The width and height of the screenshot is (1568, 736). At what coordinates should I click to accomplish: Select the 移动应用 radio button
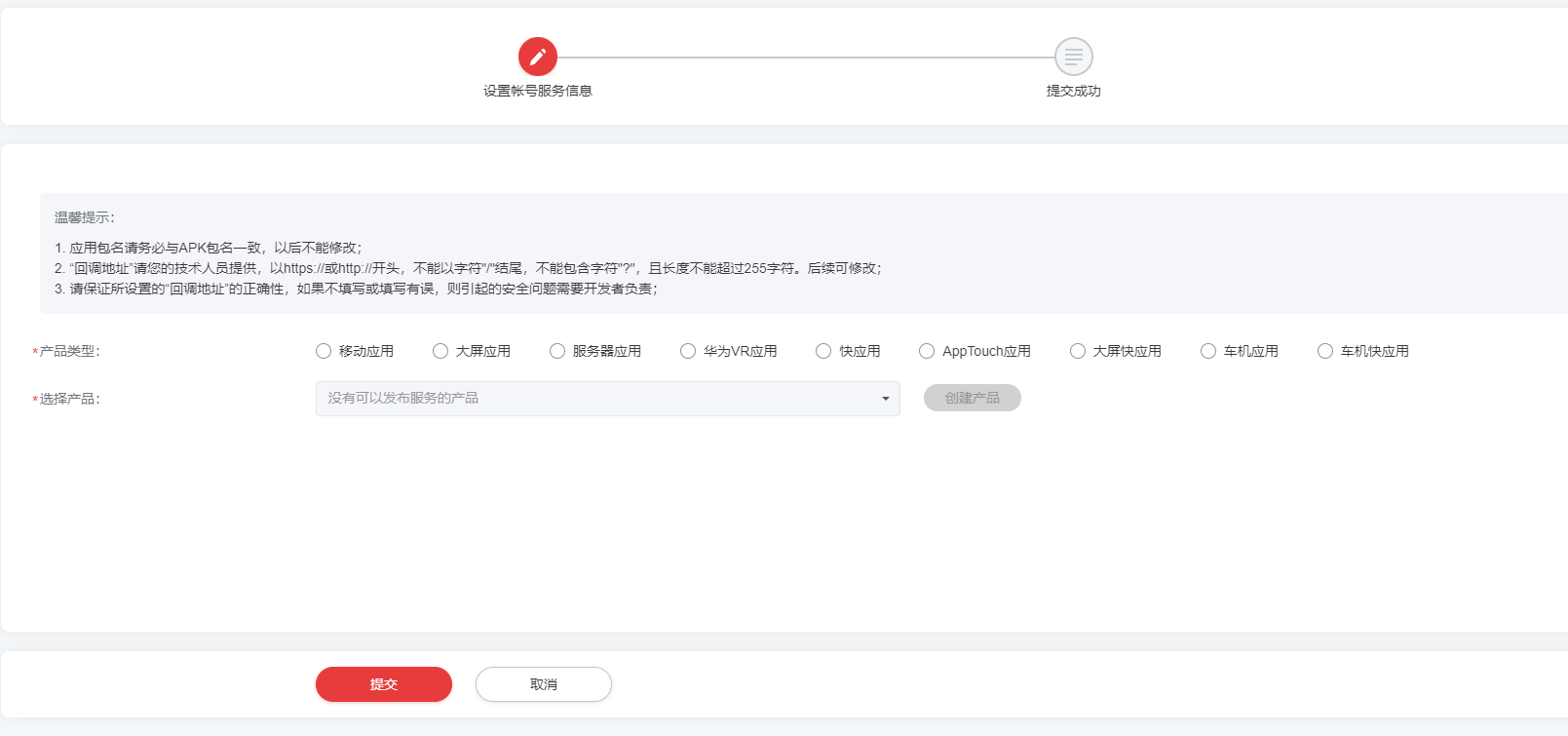[324, 351]
